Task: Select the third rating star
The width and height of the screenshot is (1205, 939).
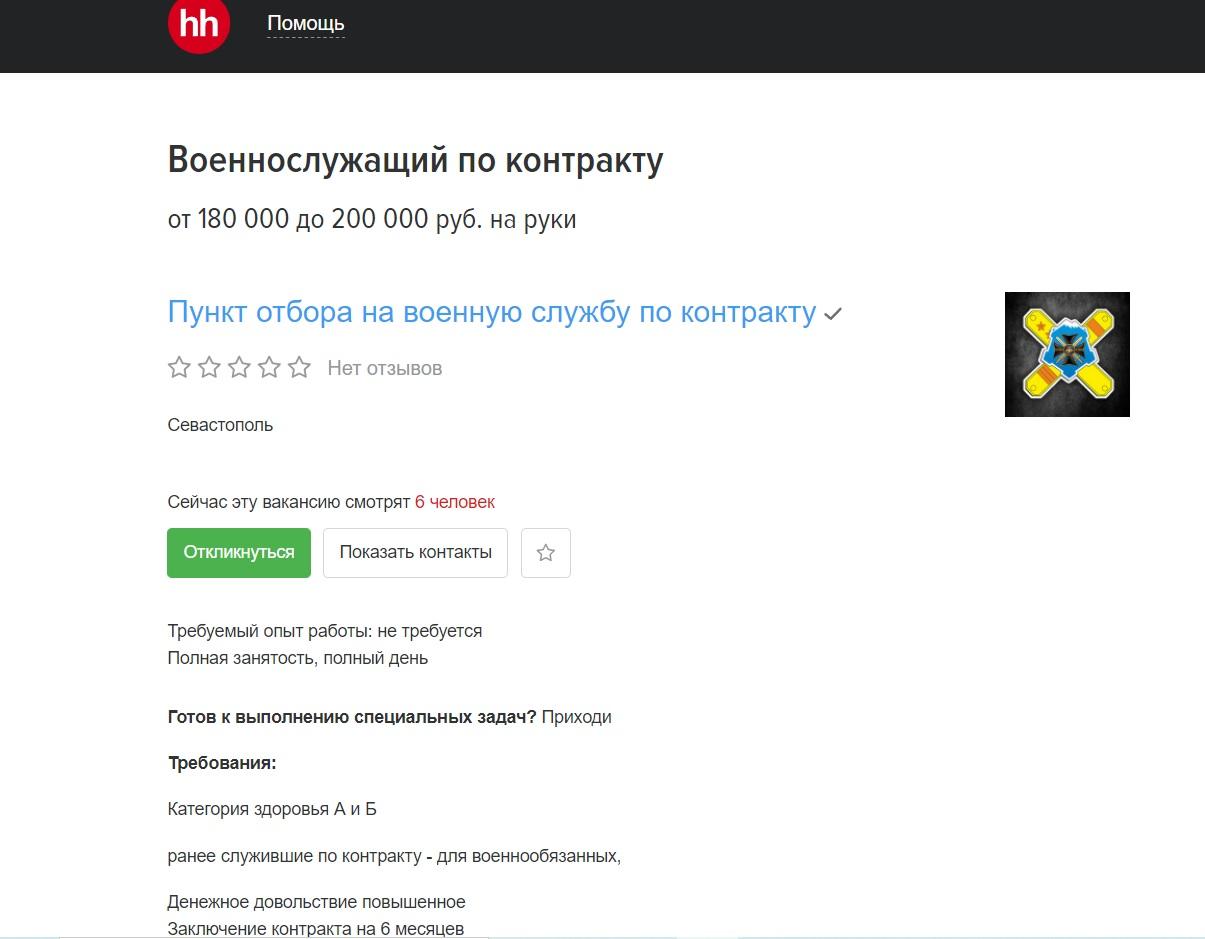Action: pyautogui.click(x=239, y=368)
